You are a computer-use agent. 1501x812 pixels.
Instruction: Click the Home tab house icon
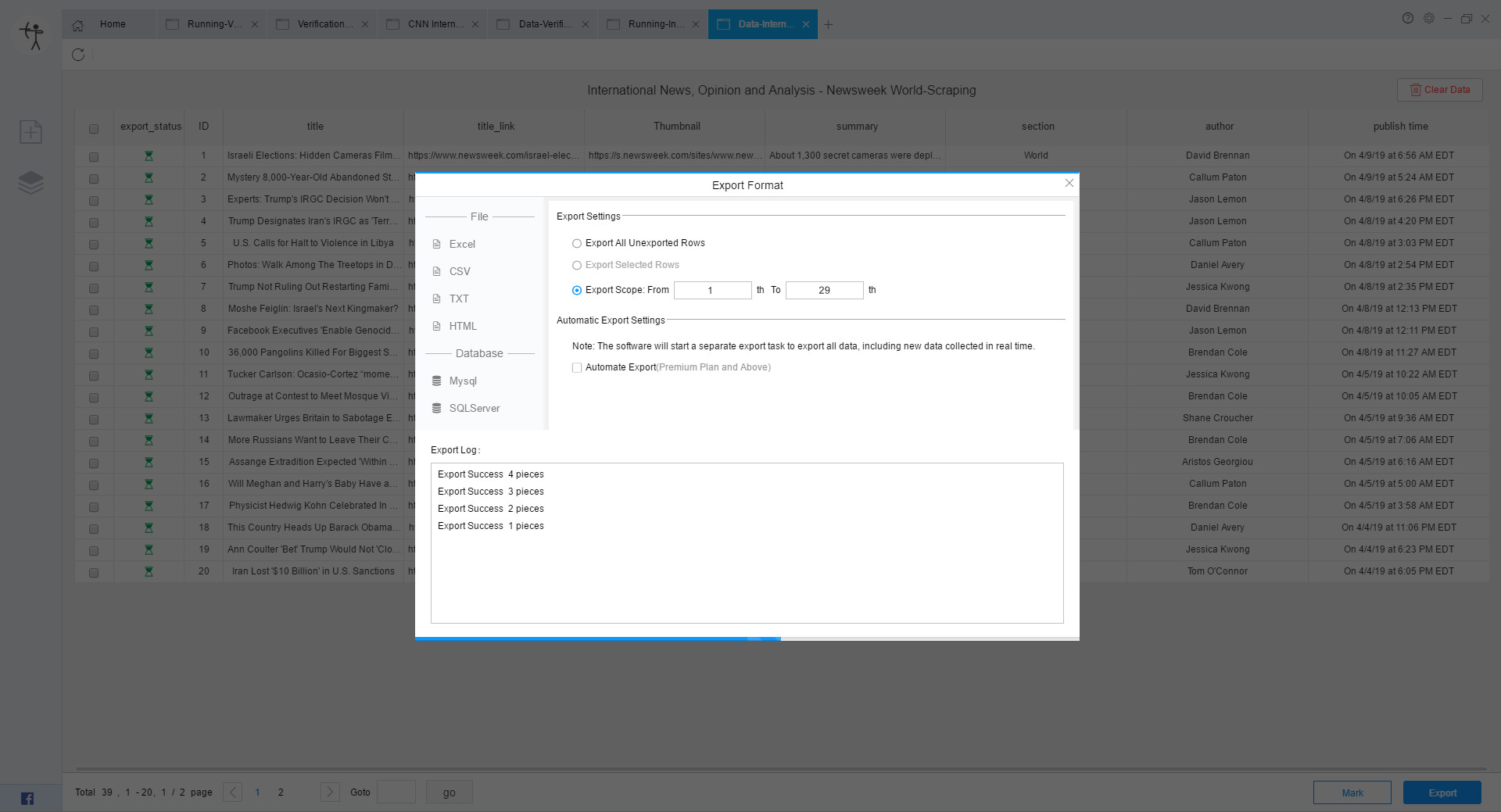click(78, 24)
